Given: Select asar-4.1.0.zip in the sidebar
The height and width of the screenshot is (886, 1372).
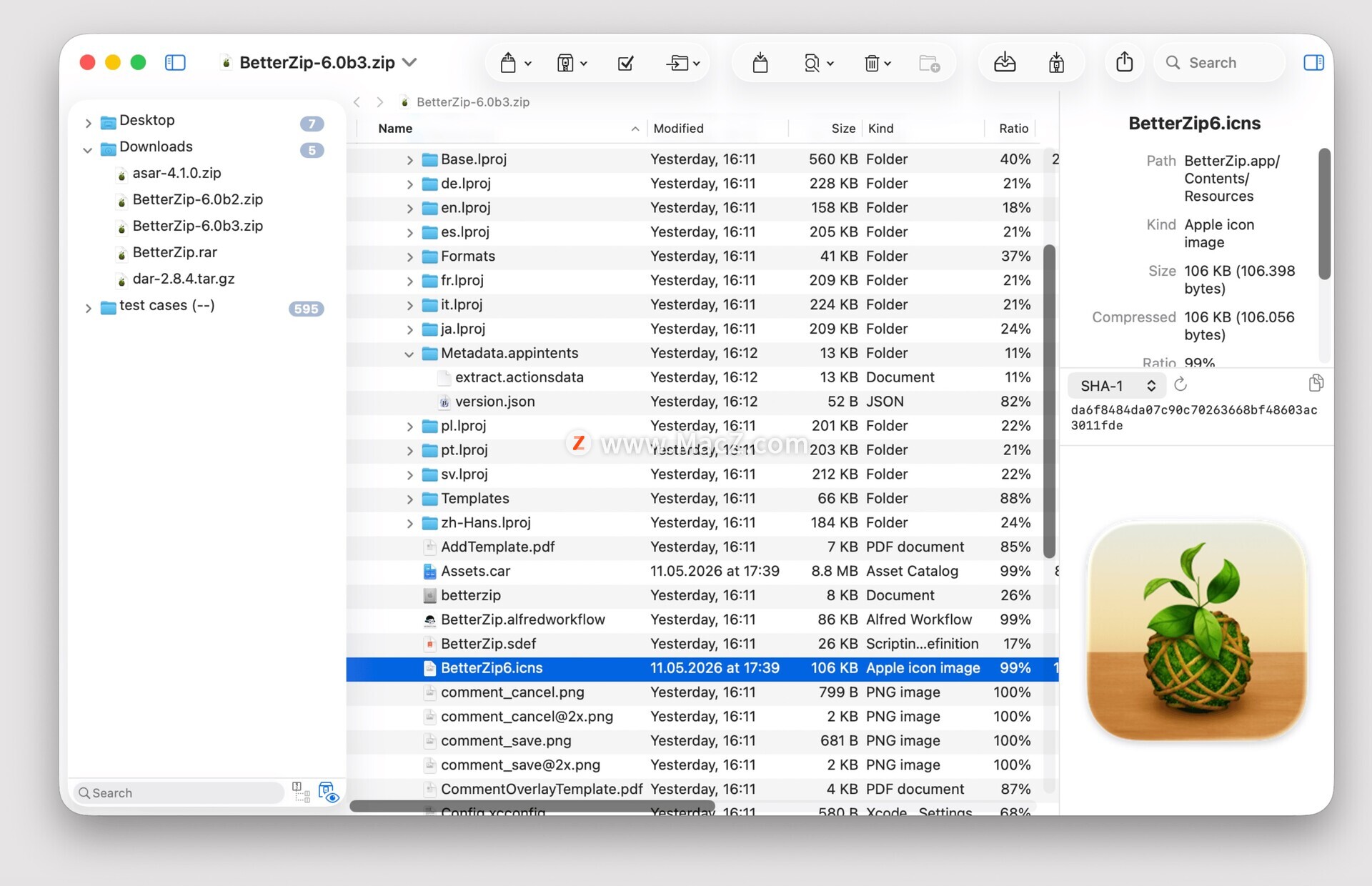Looking at the screenshot, I should [x=177, y=173].
